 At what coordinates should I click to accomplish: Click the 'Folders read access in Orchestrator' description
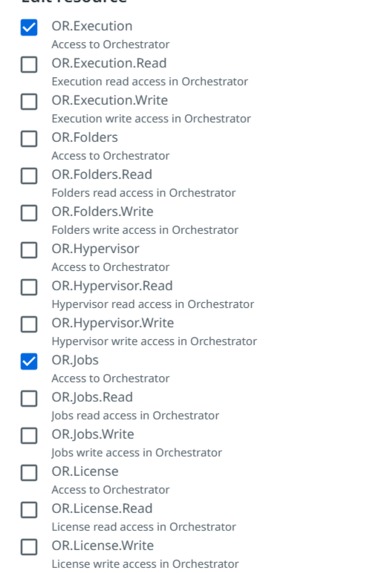(x=144, y=193)
